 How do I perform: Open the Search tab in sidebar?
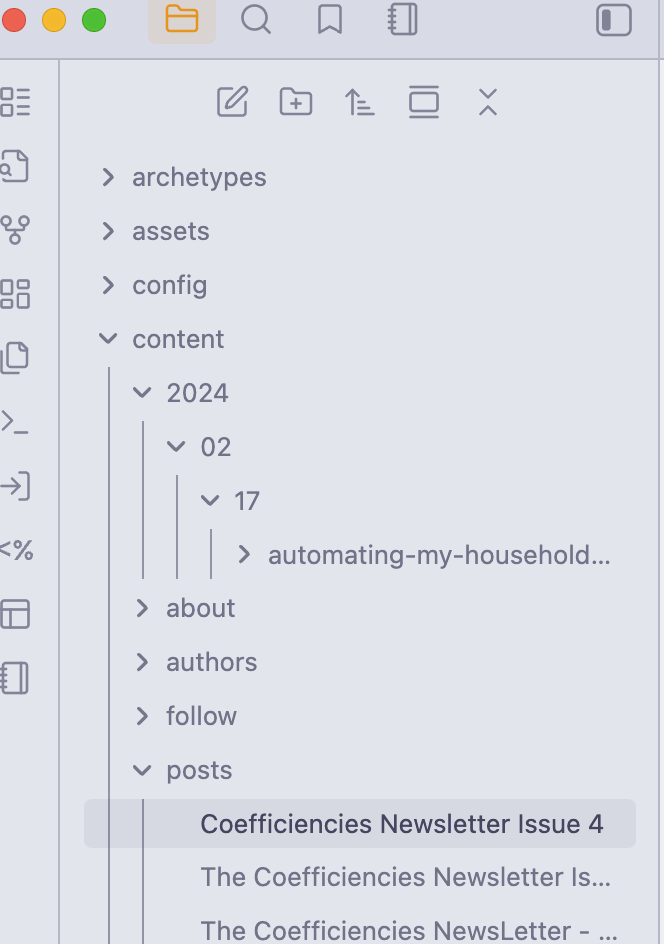256,20
